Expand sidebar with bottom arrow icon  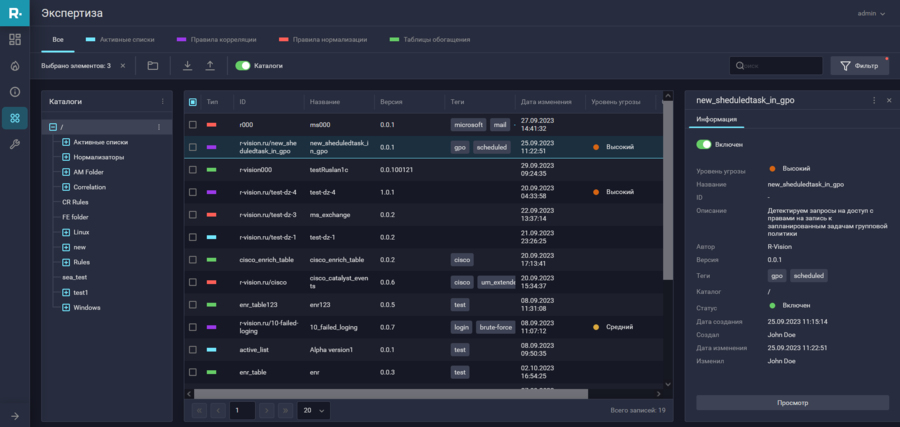click(x=15, y=416)
